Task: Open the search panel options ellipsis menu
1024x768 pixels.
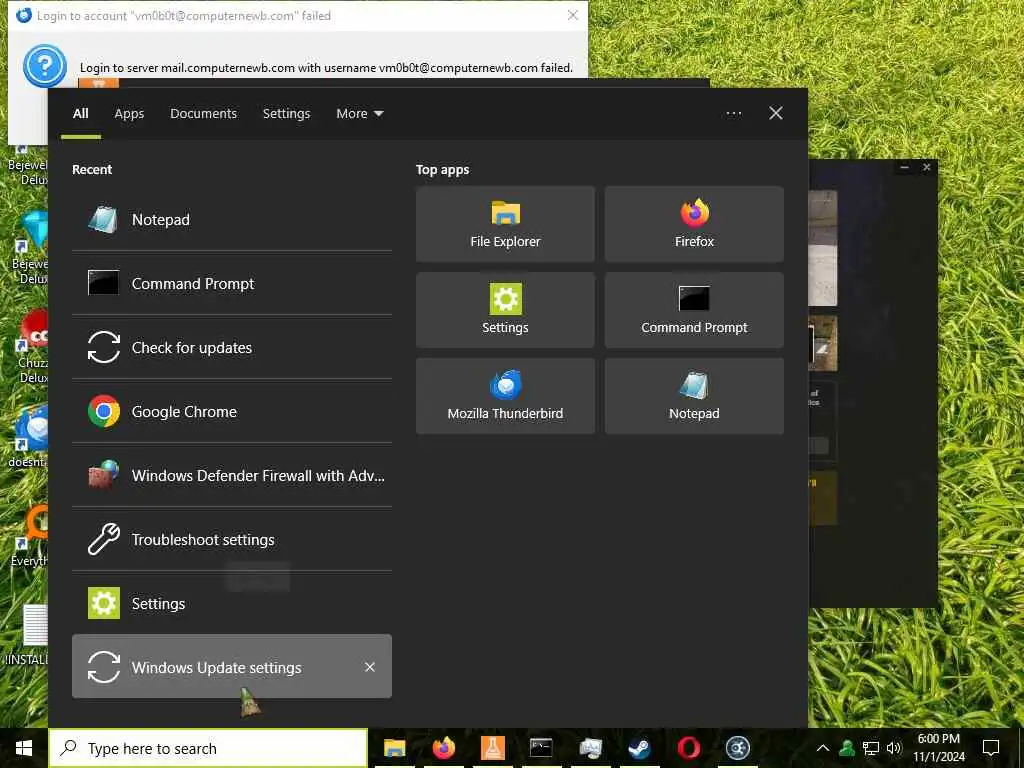Action: [x=733, y=114]
